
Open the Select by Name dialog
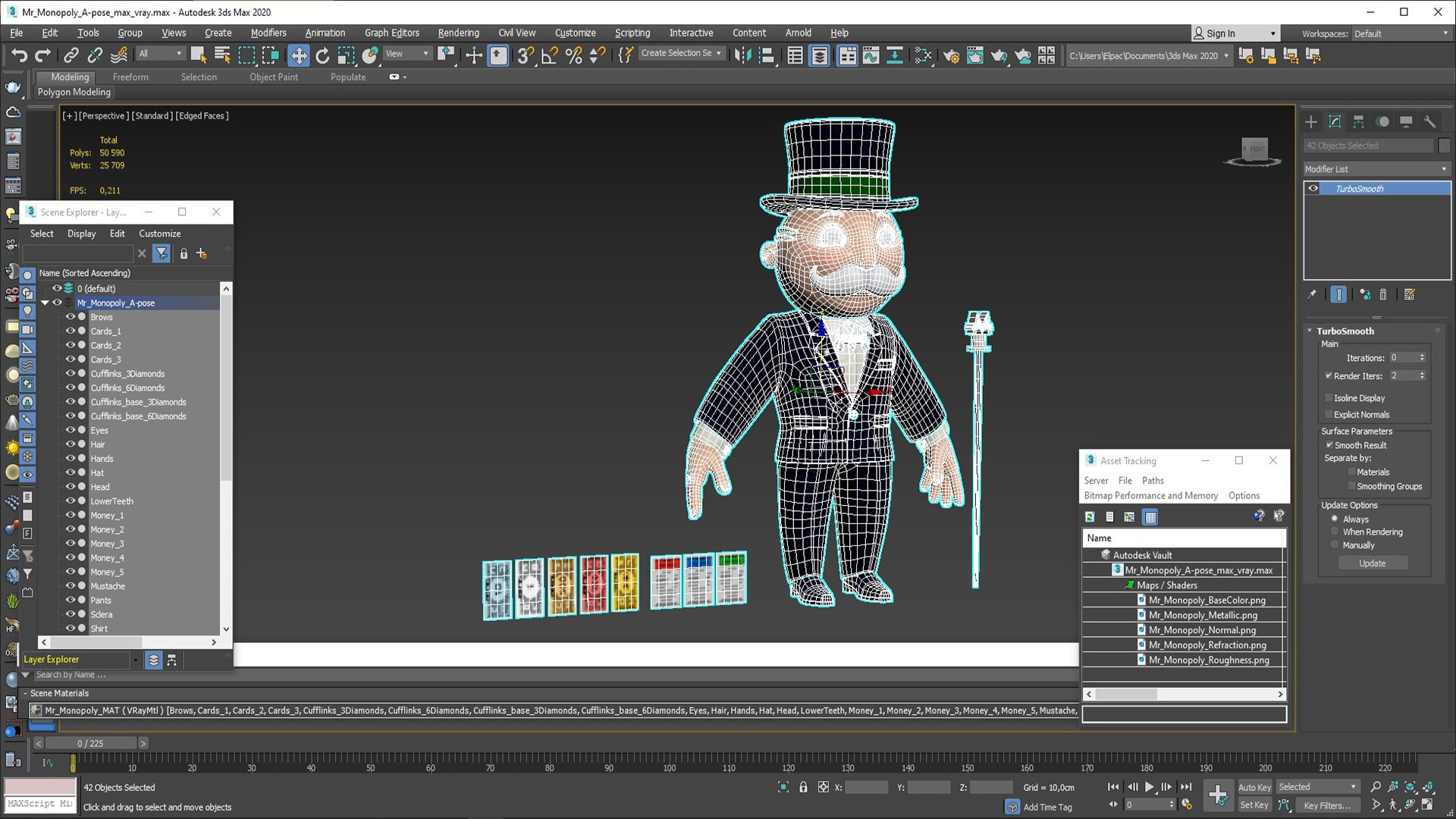coord(223,55)
